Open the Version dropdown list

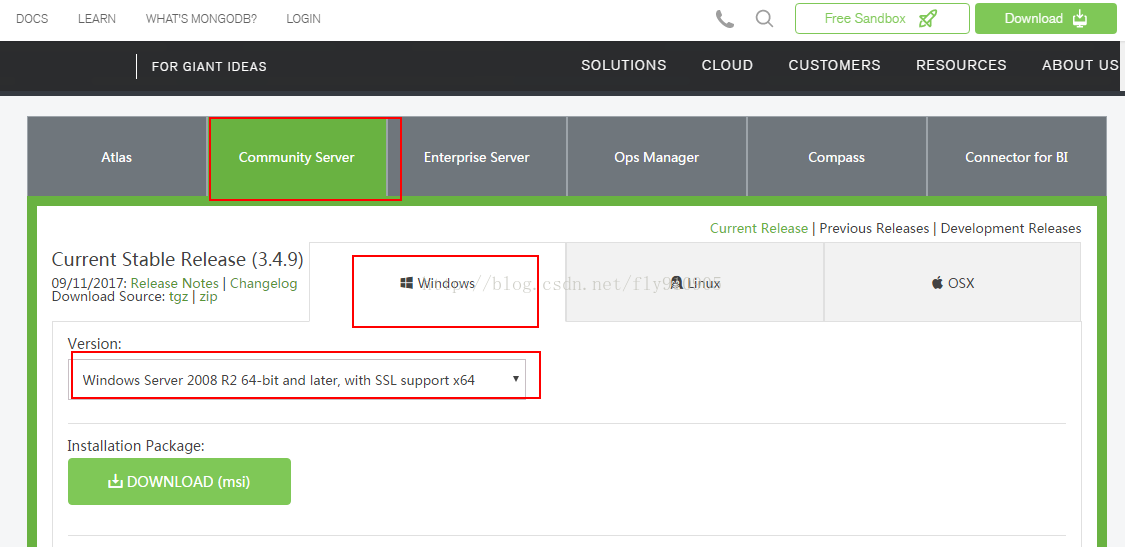[298, 379]
